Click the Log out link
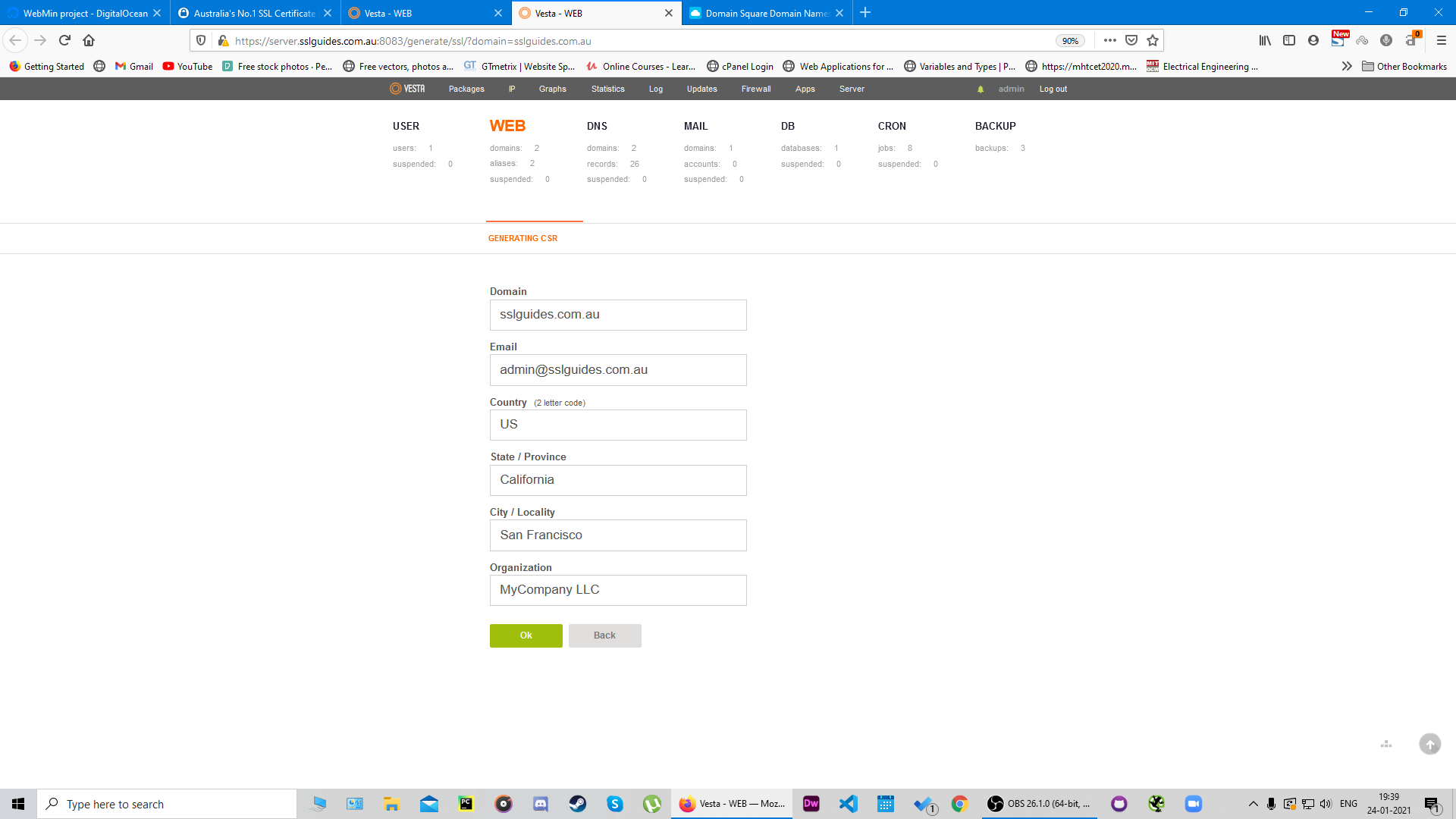This screenshot has height=819, width=1456. tap(1053, 89)
